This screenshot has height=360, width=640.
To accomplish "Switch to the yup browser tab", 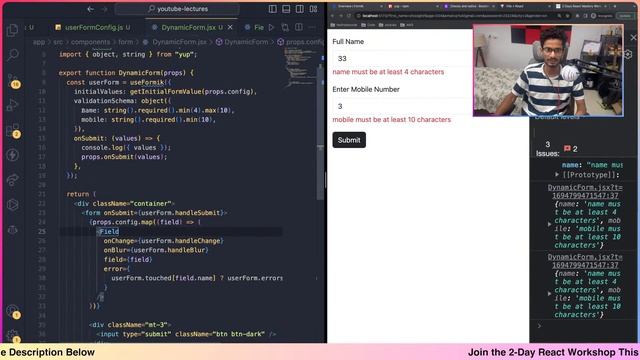I will 412,6.
